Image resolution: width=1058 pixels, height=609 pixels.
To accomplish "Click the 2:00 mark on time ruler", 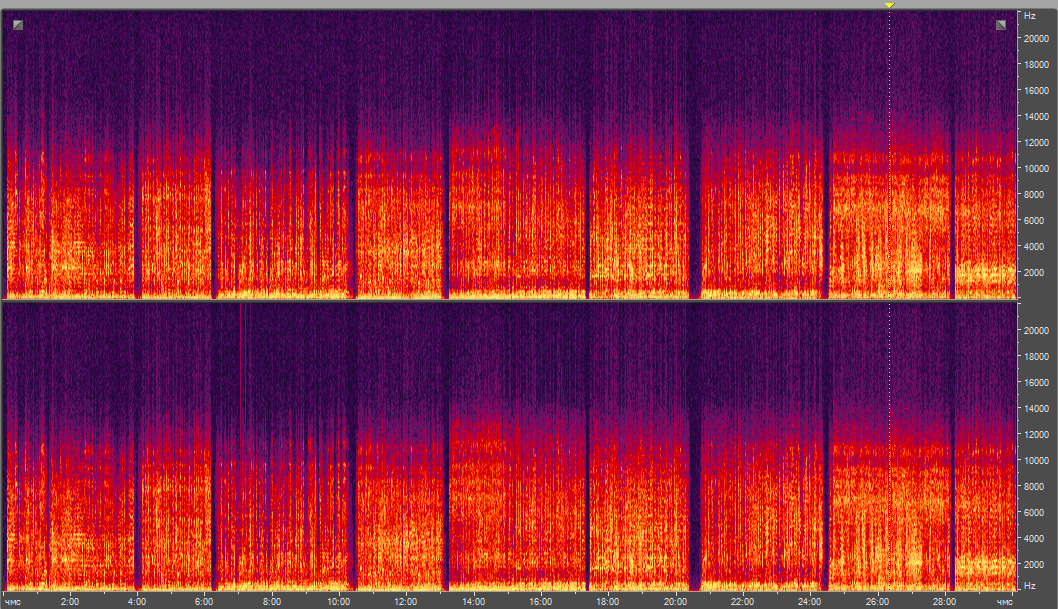I will (69, 602).
